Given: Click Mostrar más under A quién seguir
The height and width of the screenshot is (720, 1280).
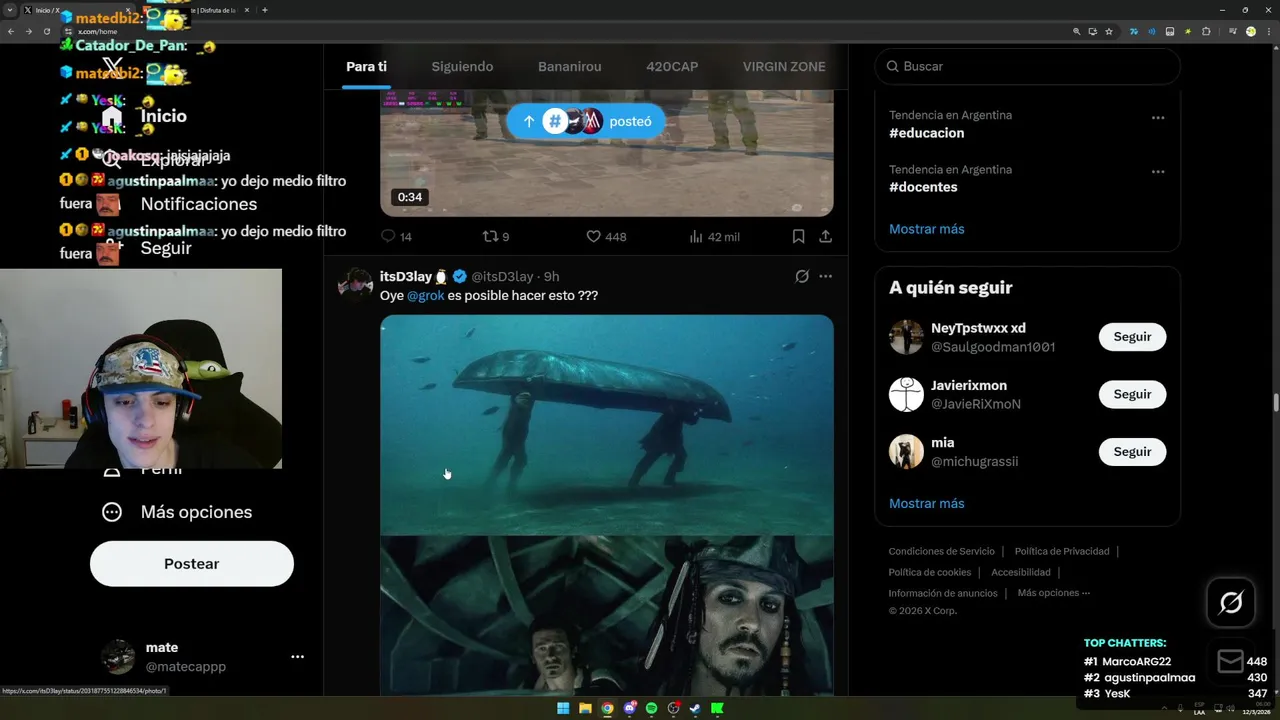Looking at the screenshot, I should [927, 503].
